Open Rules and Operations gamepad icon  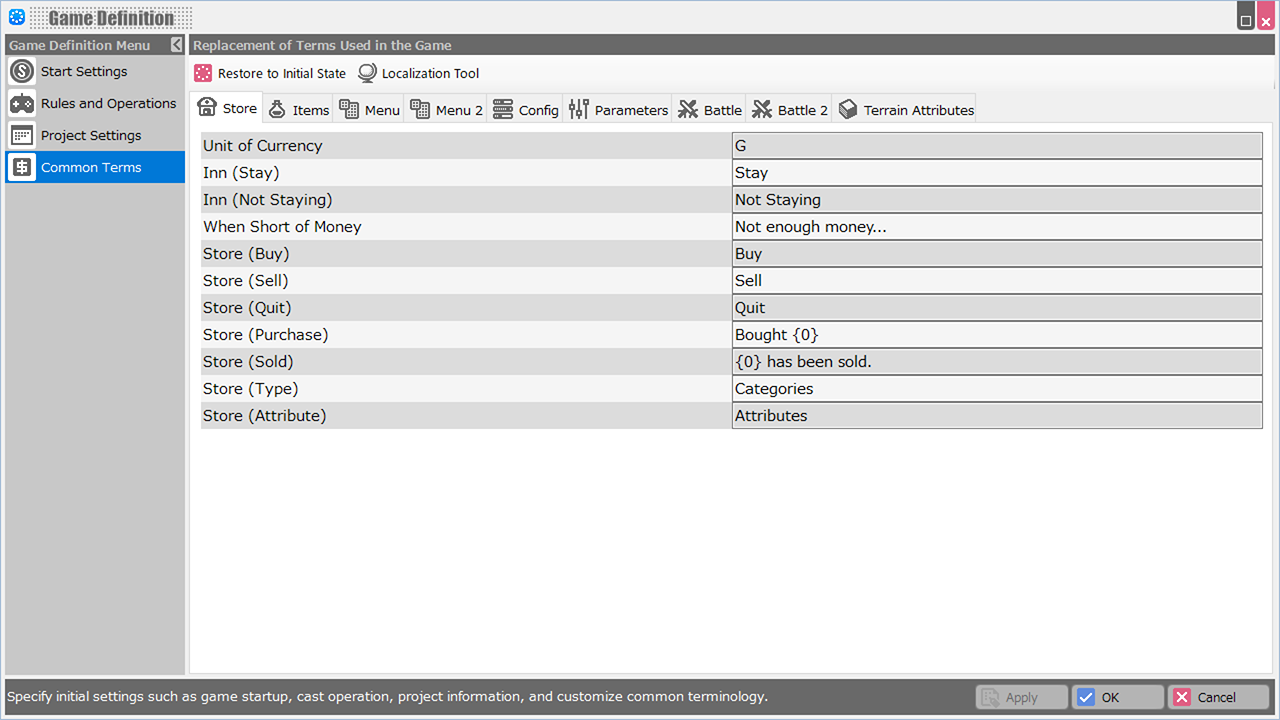tap(22, 104)
